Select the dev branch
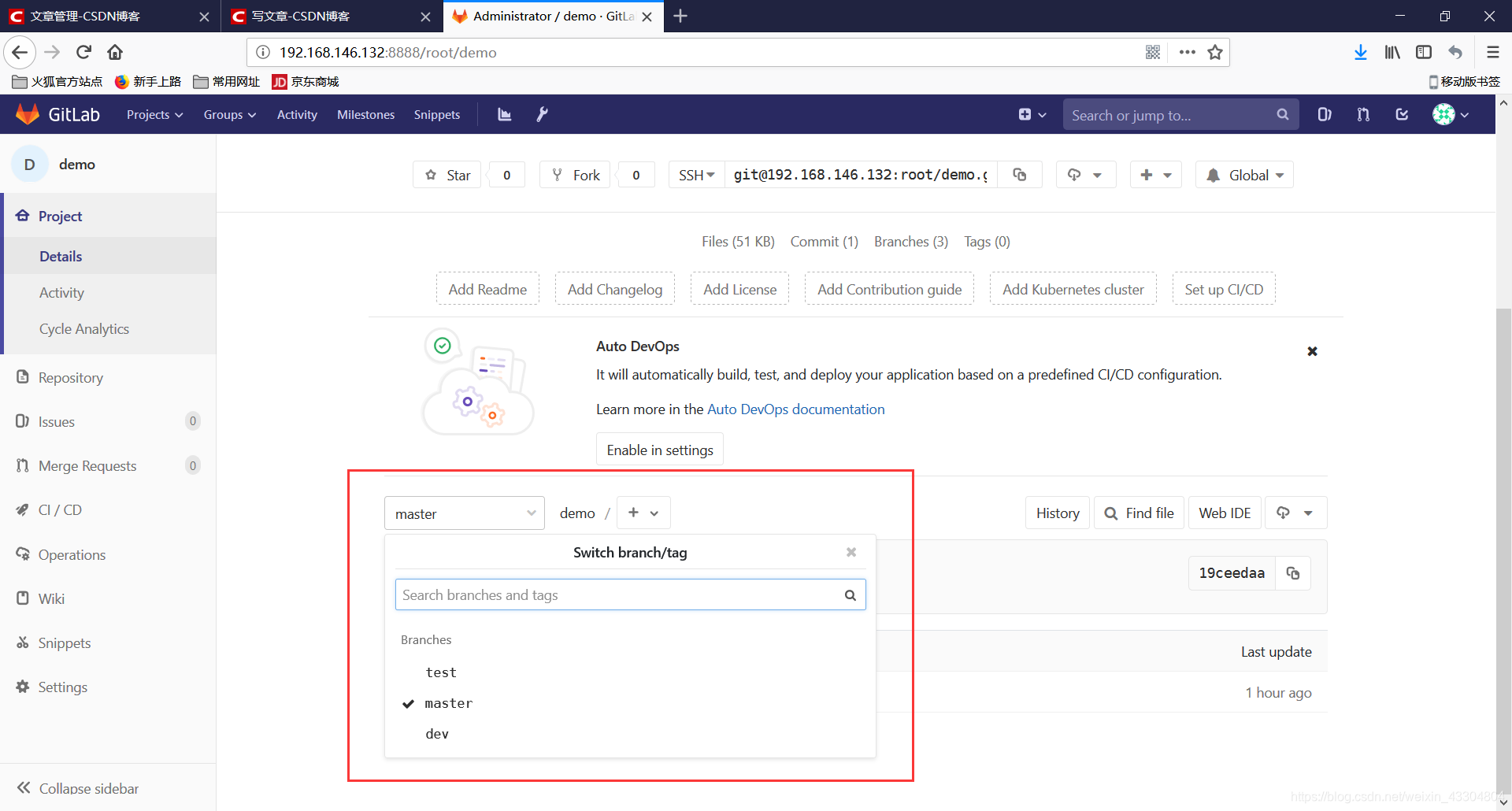This screenshot has height=811, width=1512. point(437,734)
